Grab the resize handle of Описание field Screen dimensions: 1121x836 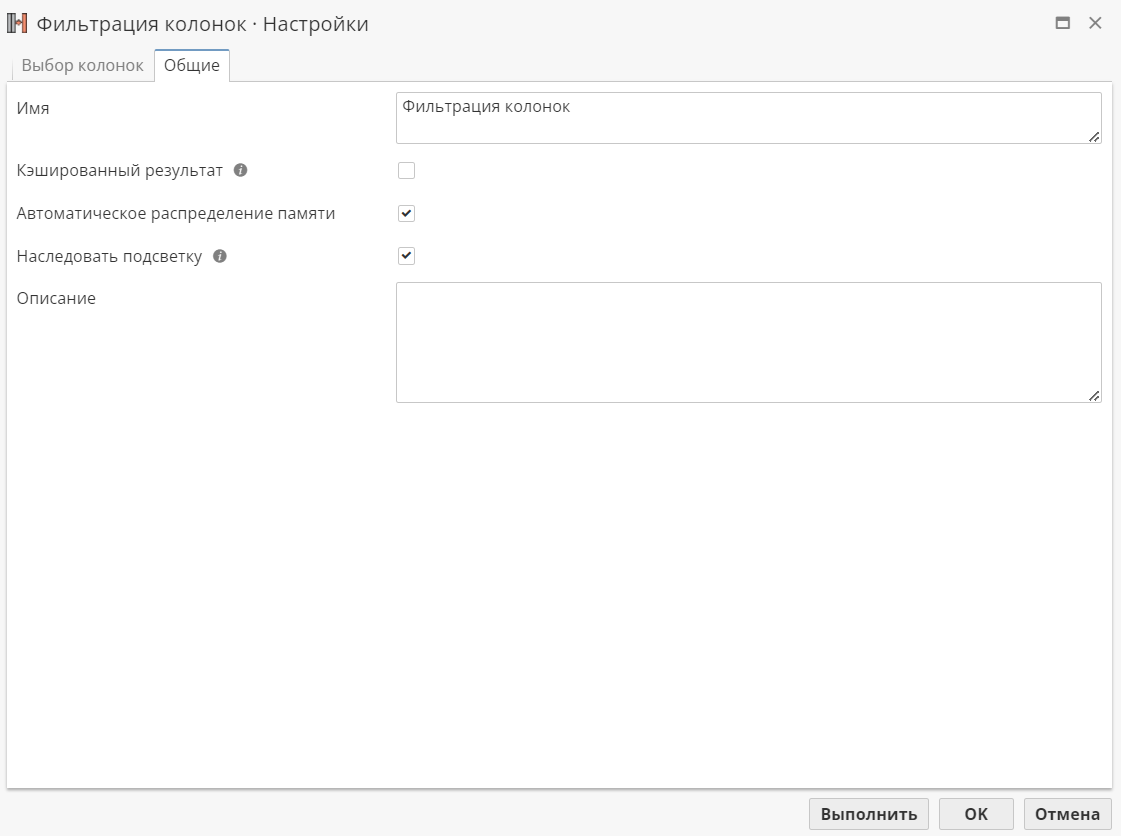click(1095, 395)
